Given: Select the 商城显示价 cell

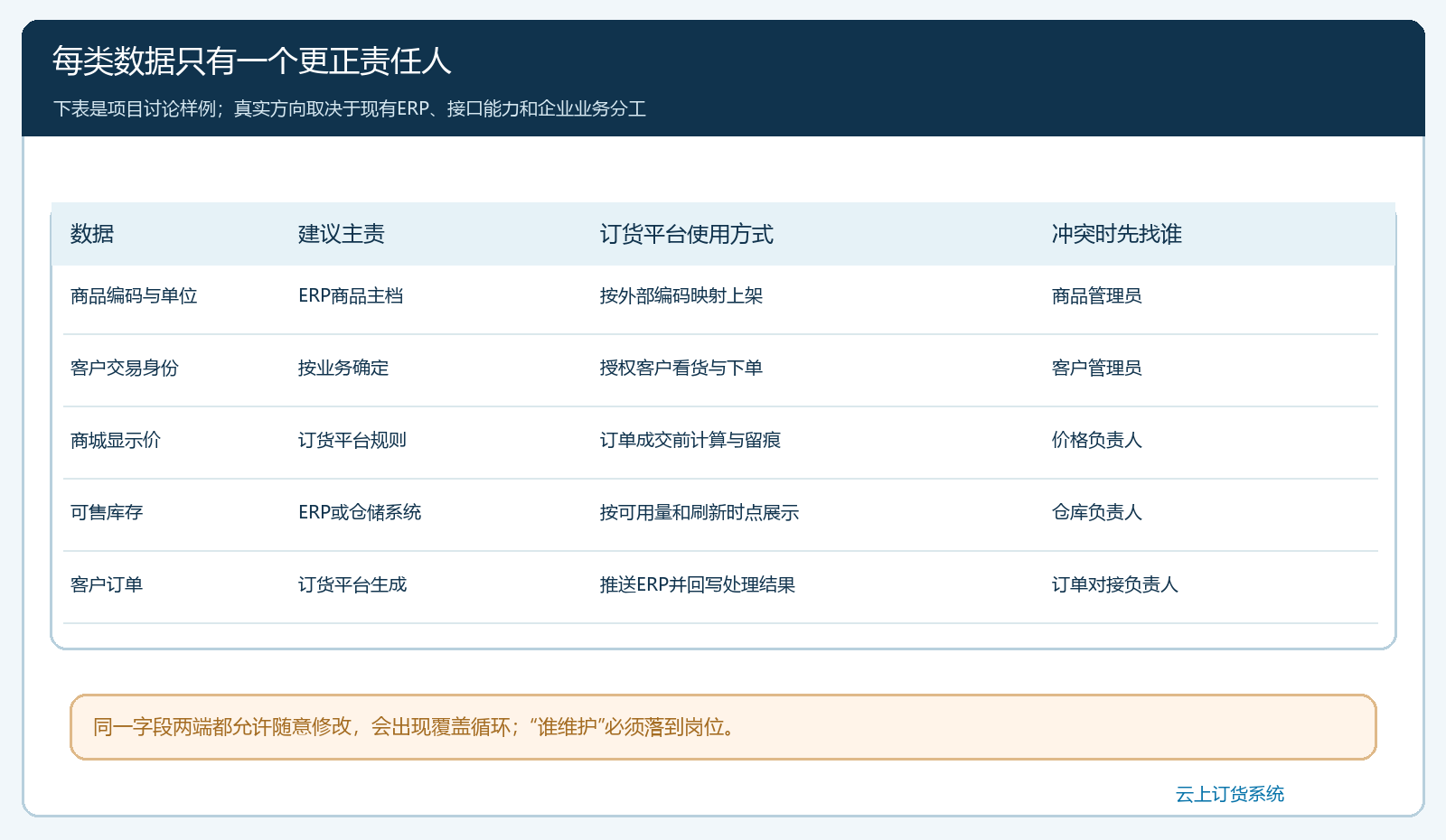Looking at the screenshot, I should pyautogui.click(x=116, y=440).
